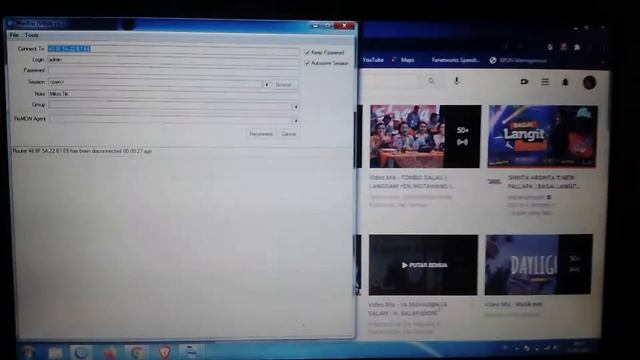
Task: Open the EPON Management bookmark
Action: click(x=518, y=60)
